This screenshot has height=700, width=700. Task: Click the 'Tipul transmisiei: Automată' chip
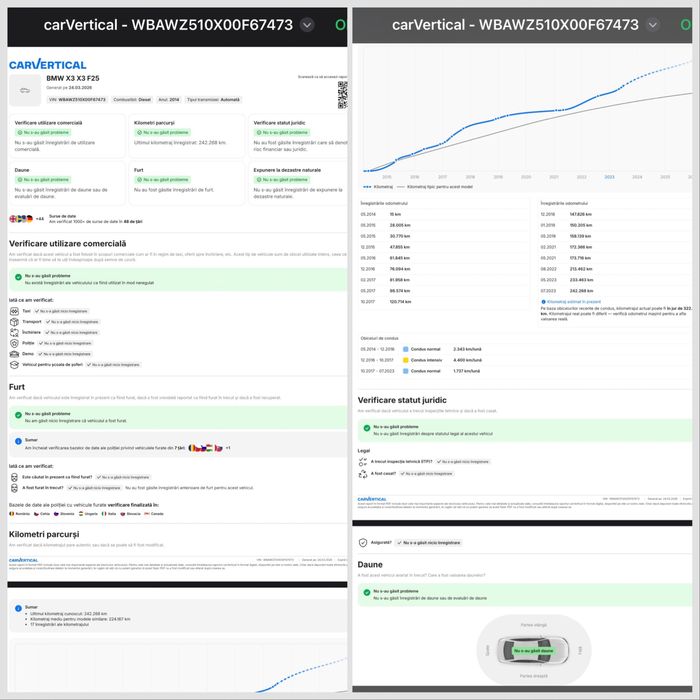click(x=213, y=100)
